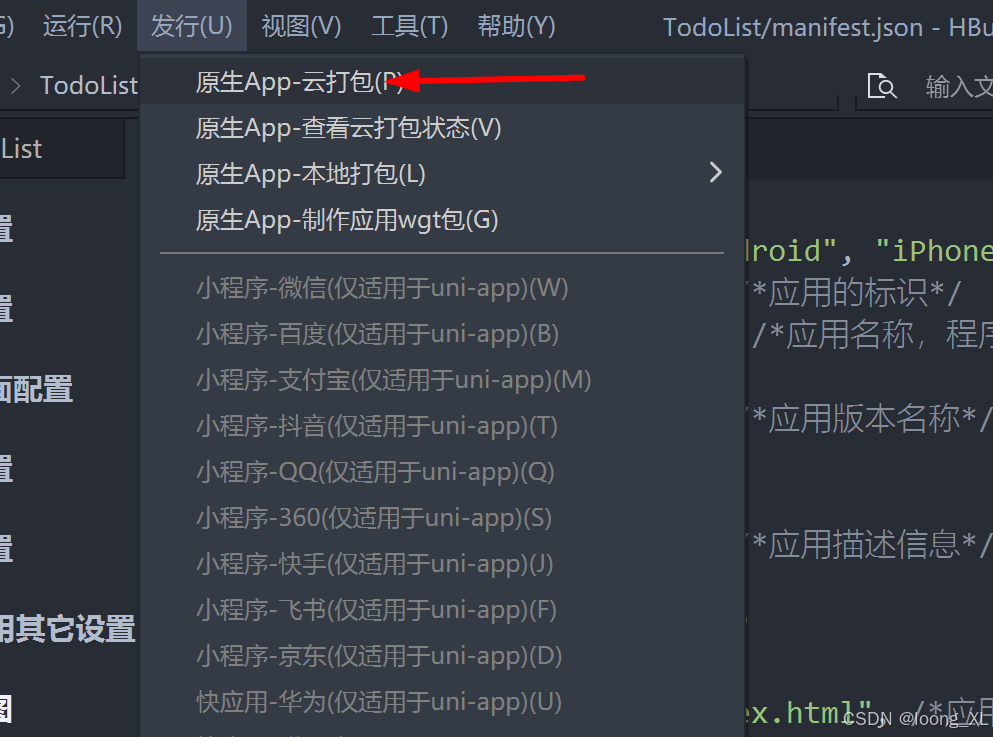Close the 发行(U) menu in the menu bar
993x737 pixels.
click(x=192, y=27)
